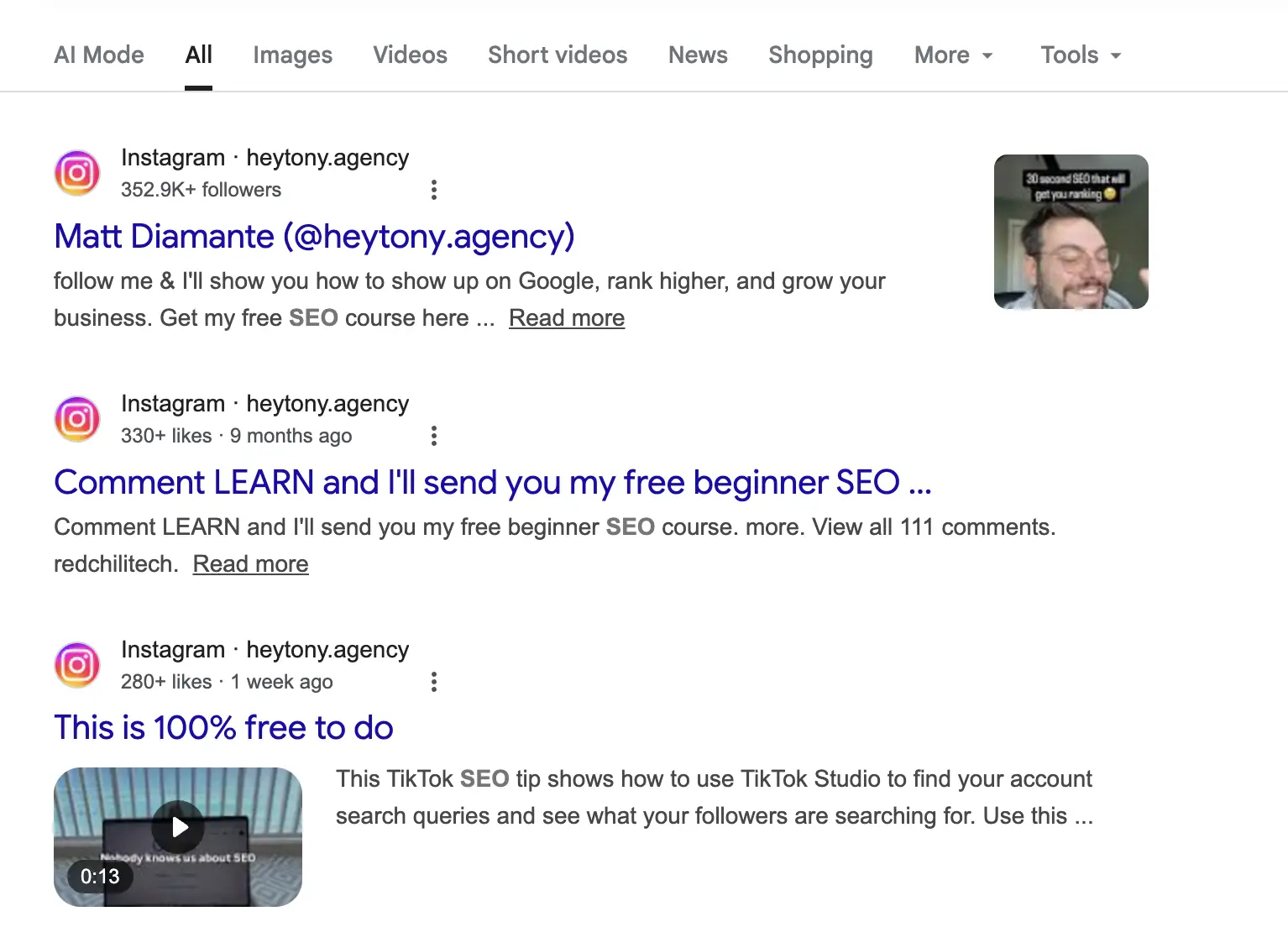
Task: Open the three-dot menu on the third result
Action: point(434,682)
